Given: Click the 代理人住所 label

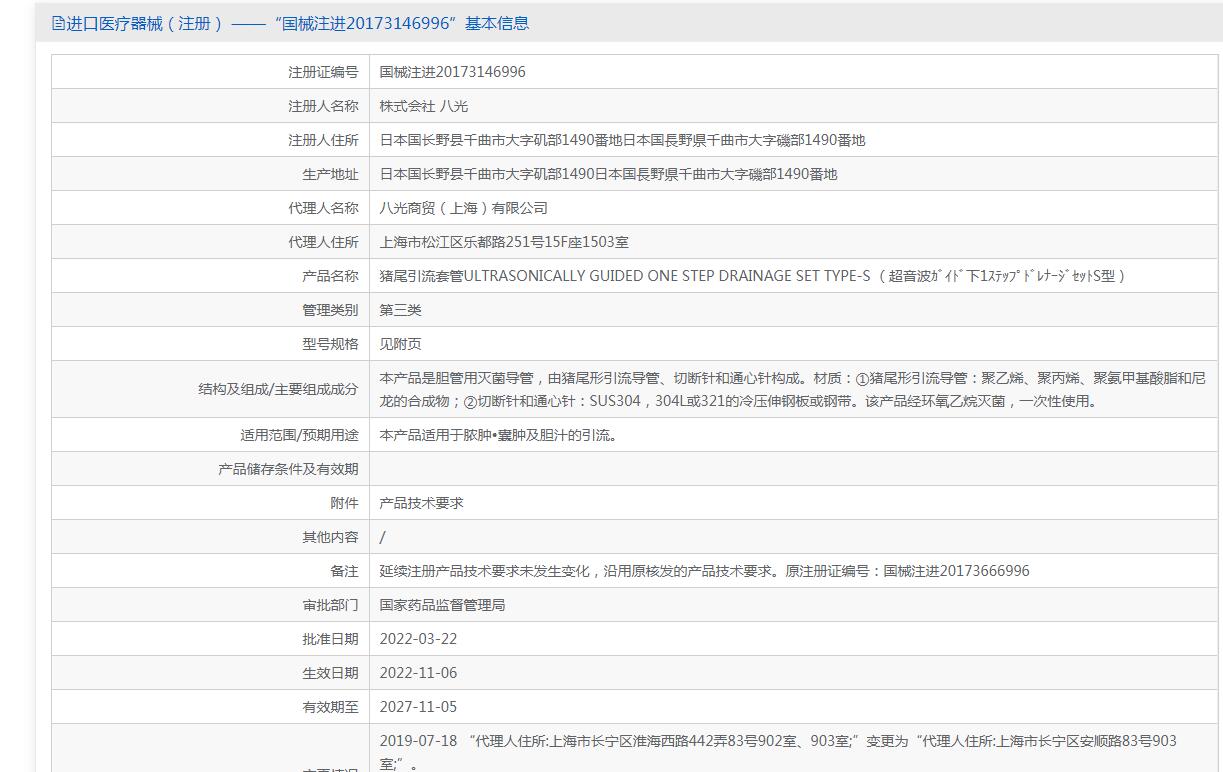Looking at the screenshot, I should pos(323,242).
